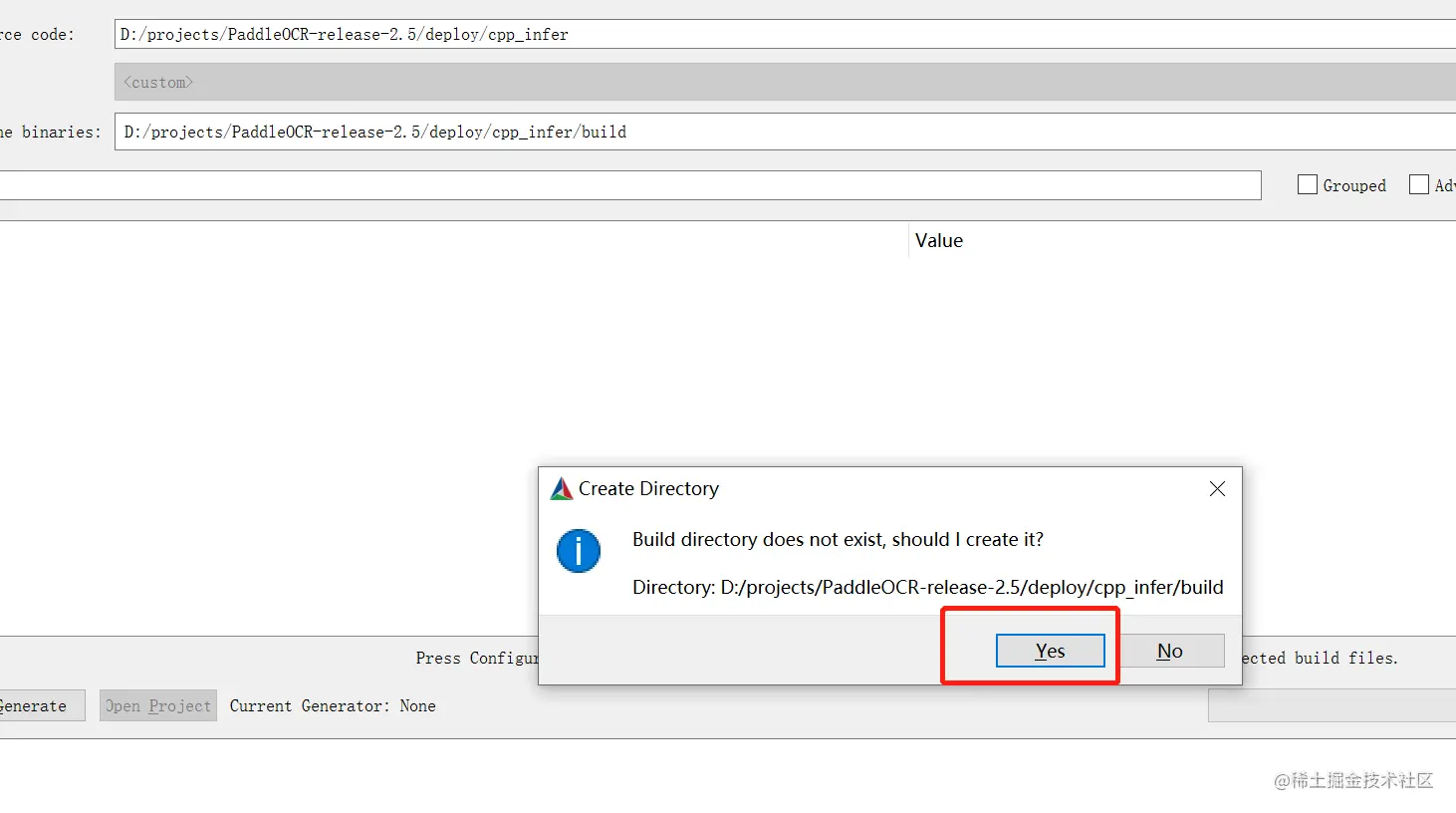Click the Press Configure status message
Image resolution: width=1456 pixels, height=813 pixels.
point(476,658)
